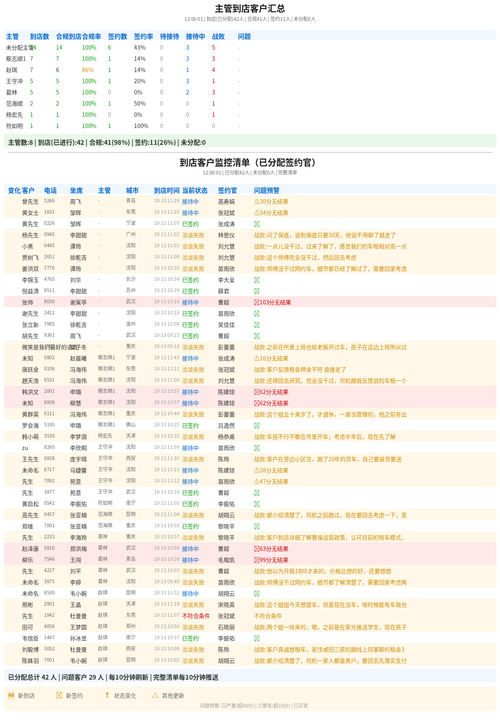Click the 范海顺 supervisor row in the summary
The height and width of the screenshot is (728, 500).
(250, 104)
